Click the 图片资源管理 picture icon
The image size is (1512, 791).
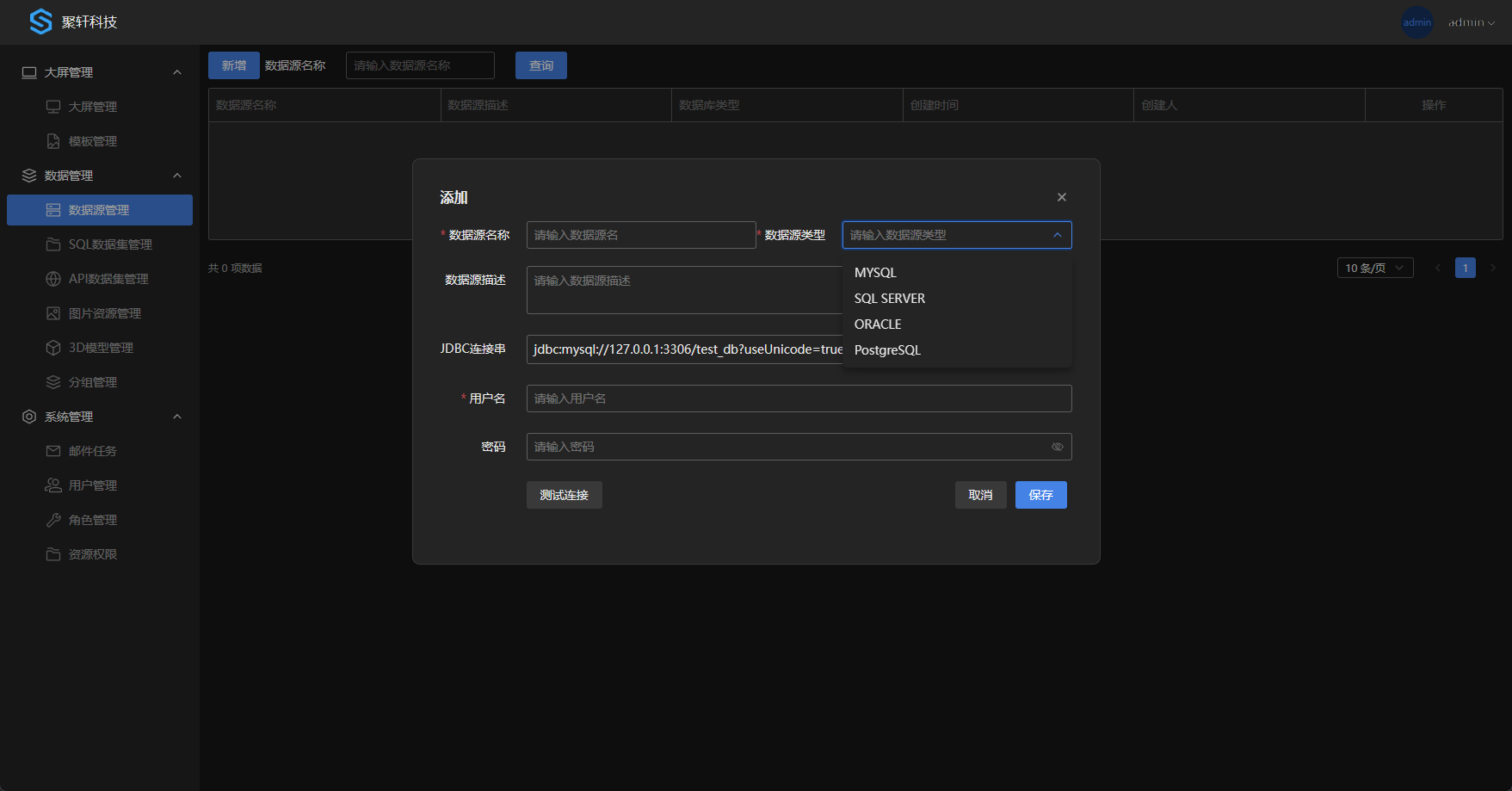pyautogui.click(x=53, y=313)
